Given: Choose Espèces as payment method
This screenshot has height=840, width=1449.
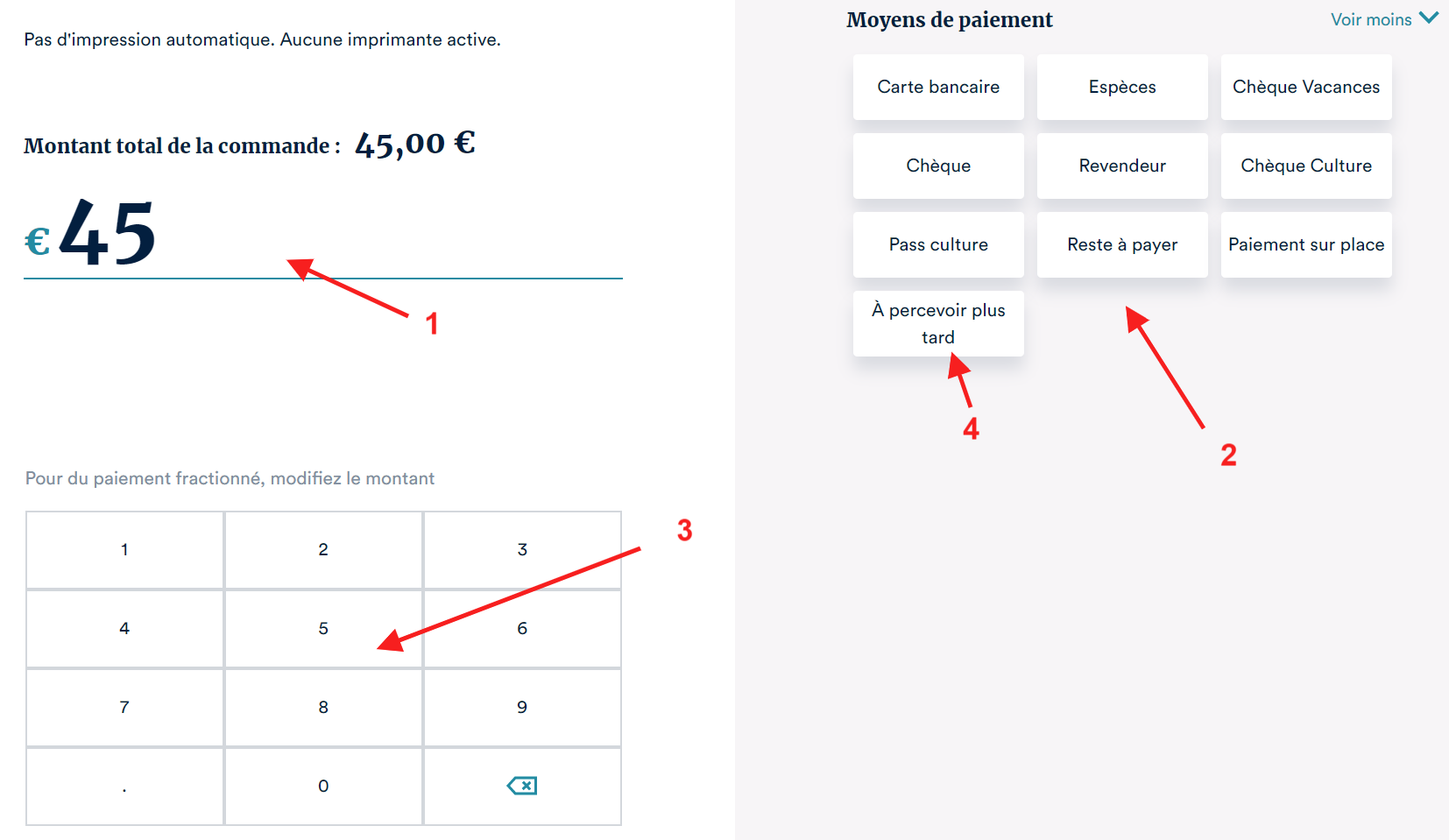Looking at the screenshot, I should [1122, 87].
